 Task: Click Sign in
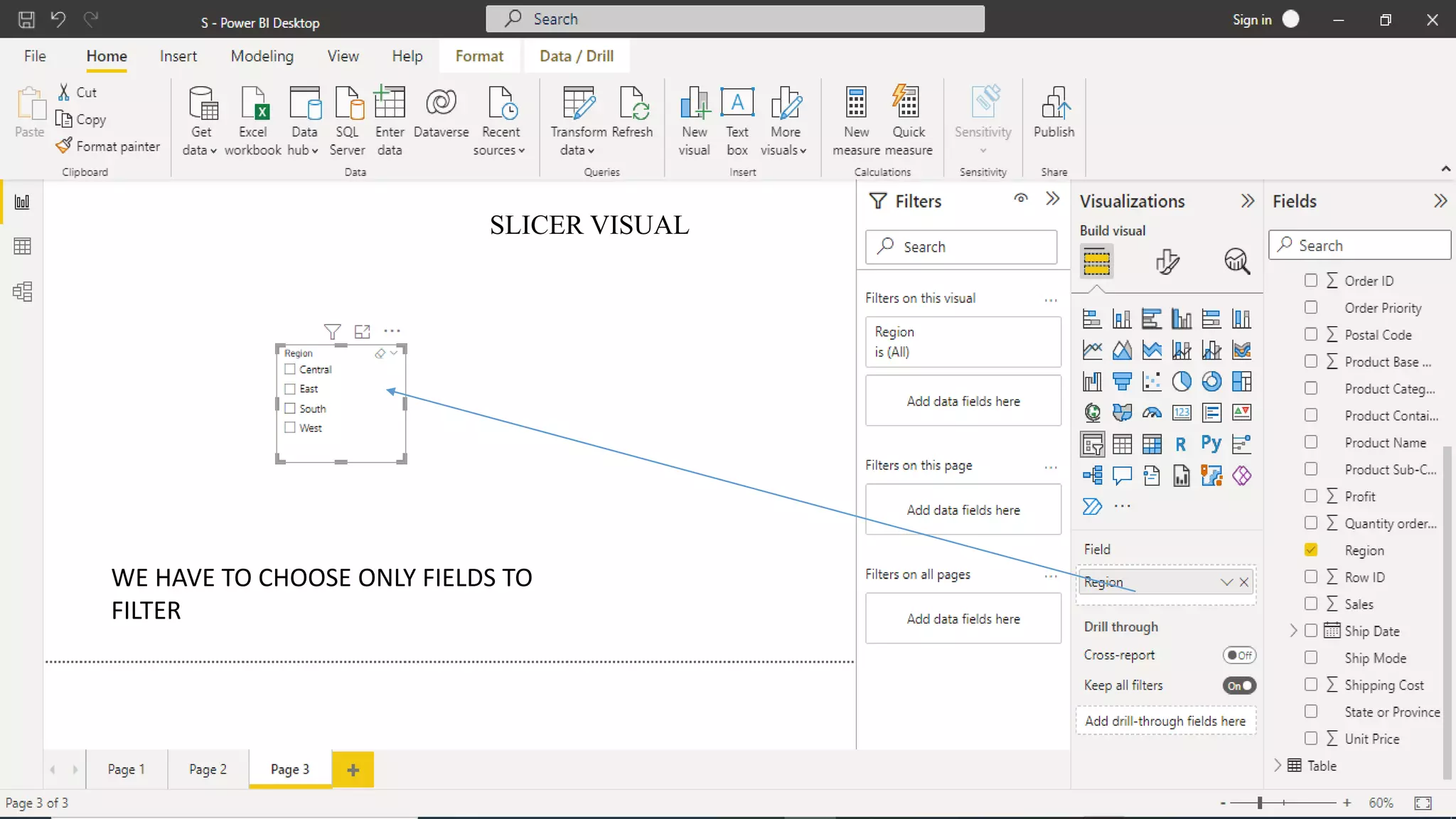click(1252, 19)
